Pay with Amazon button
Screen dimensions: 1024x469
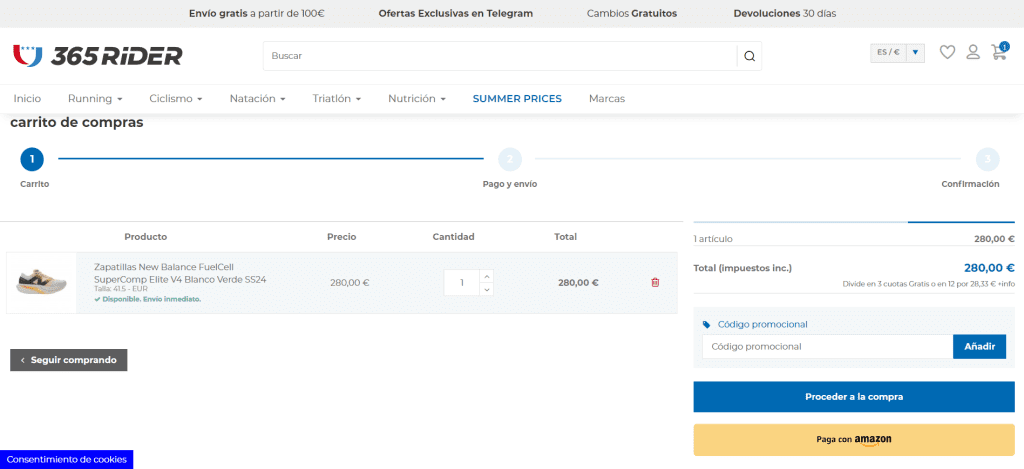tap(854, 440)
